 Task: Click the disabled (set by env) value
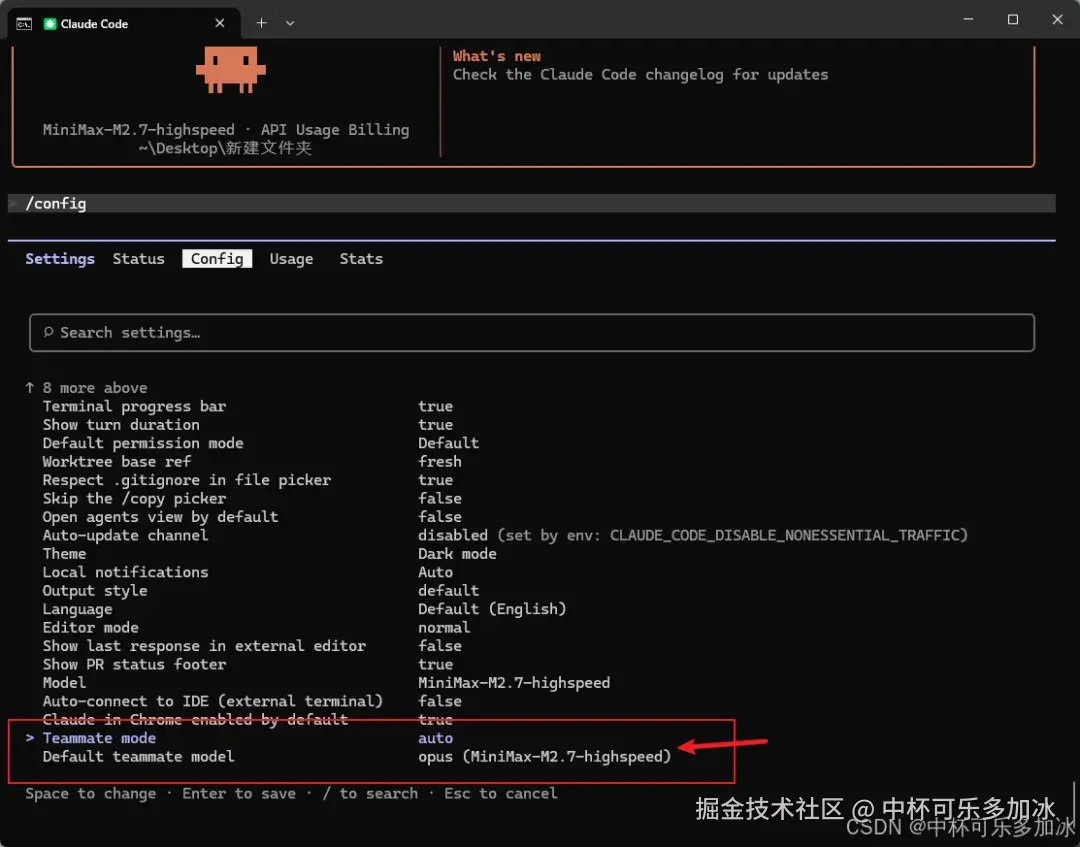click(693, 535)
